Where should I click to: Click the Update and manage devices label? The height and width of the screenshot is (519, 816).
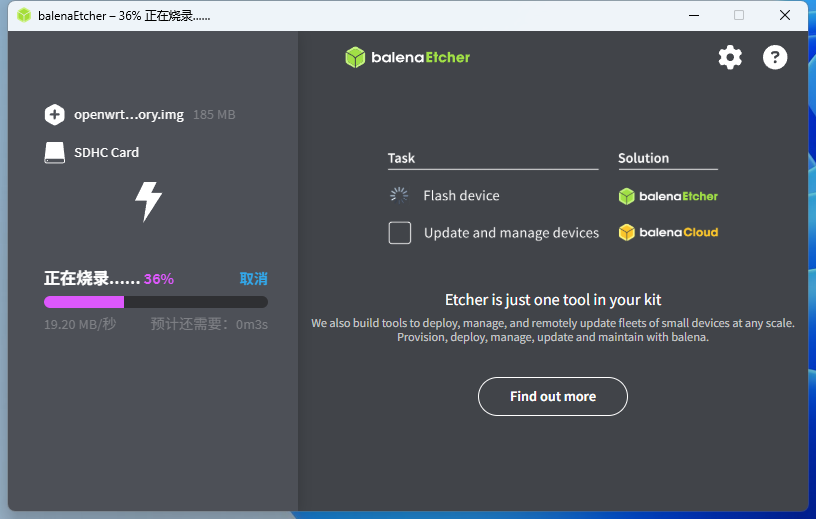tap(511, 233)
